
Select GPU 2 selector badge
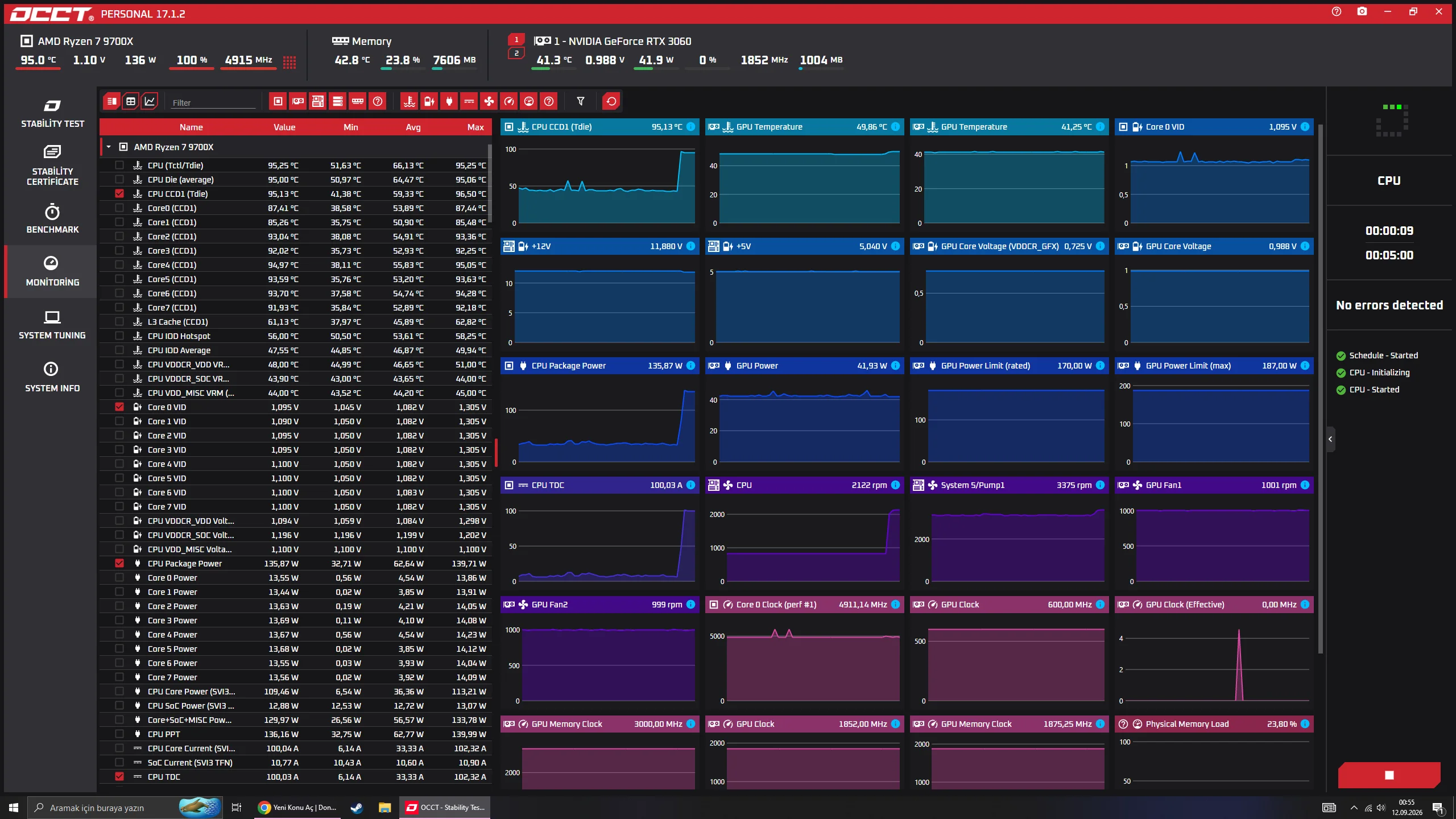tap(516, 53)
